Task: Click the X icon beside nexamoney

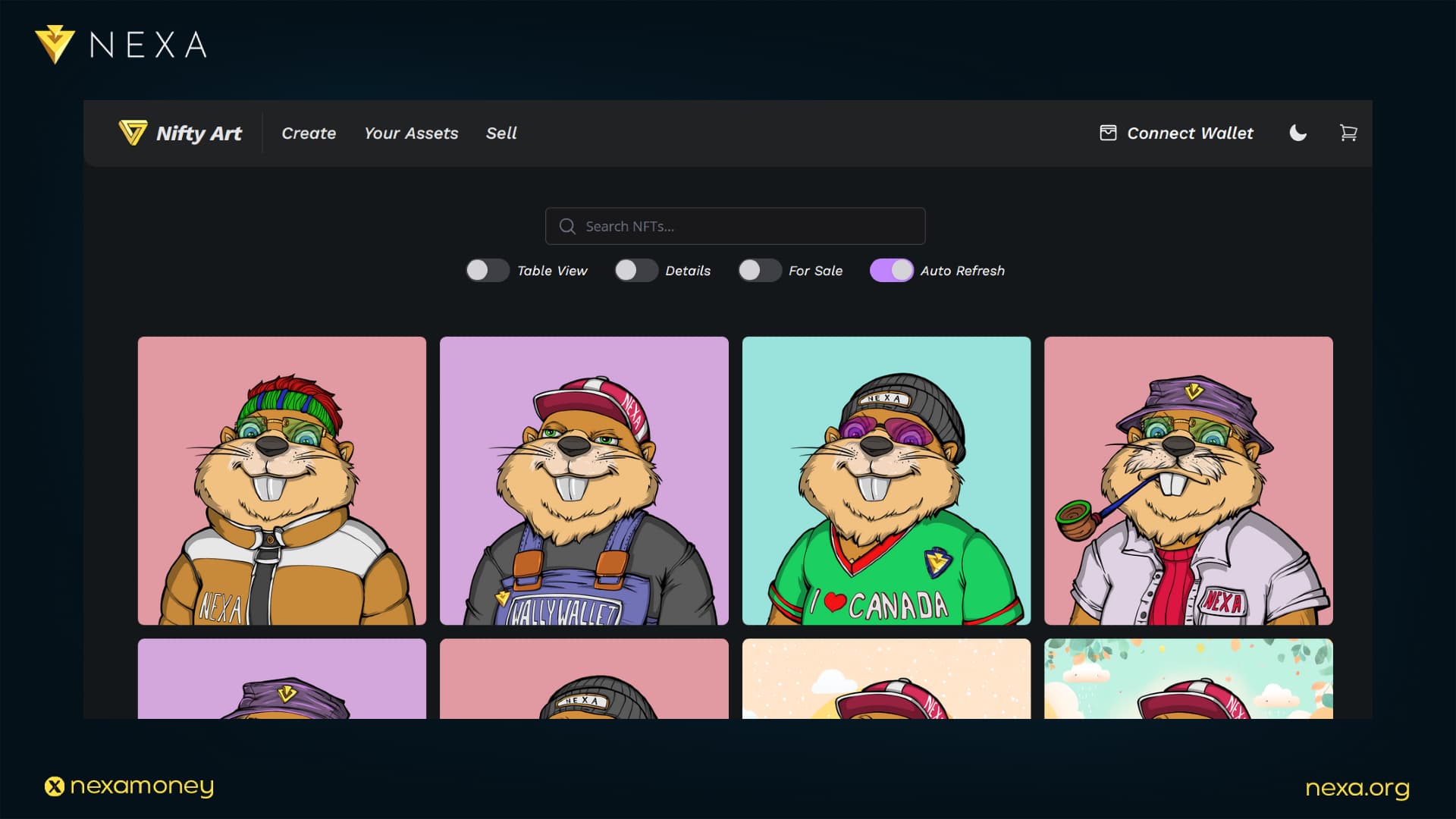Action: 55,786
